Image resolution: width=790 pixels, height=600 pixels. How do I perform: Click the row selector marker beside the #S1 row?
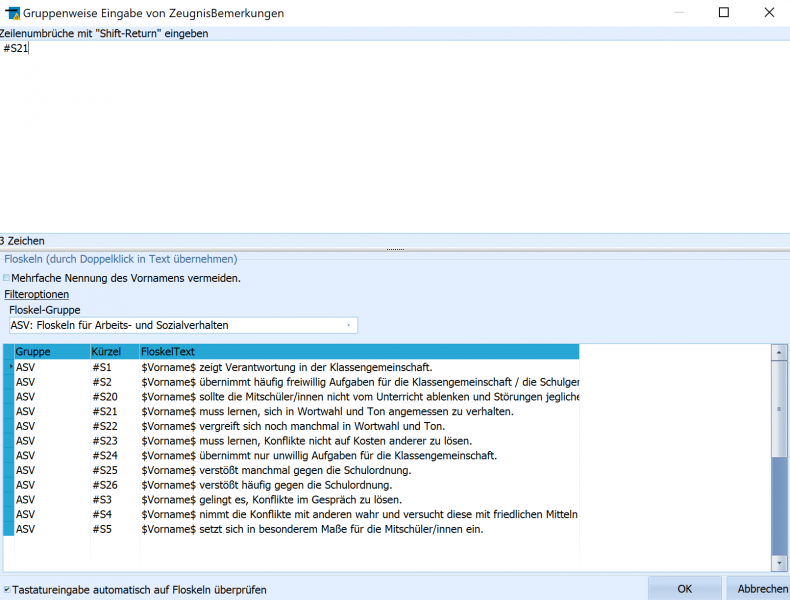[9, 367]
